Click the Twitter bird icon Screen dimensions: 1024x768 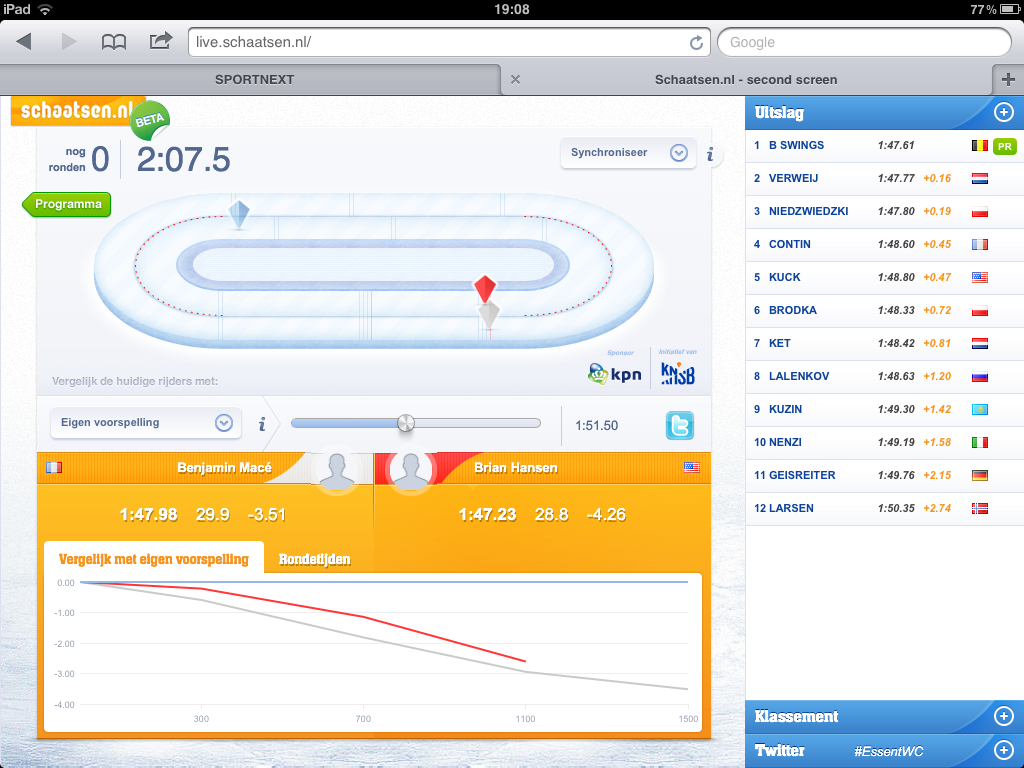(x=680, y=425)
